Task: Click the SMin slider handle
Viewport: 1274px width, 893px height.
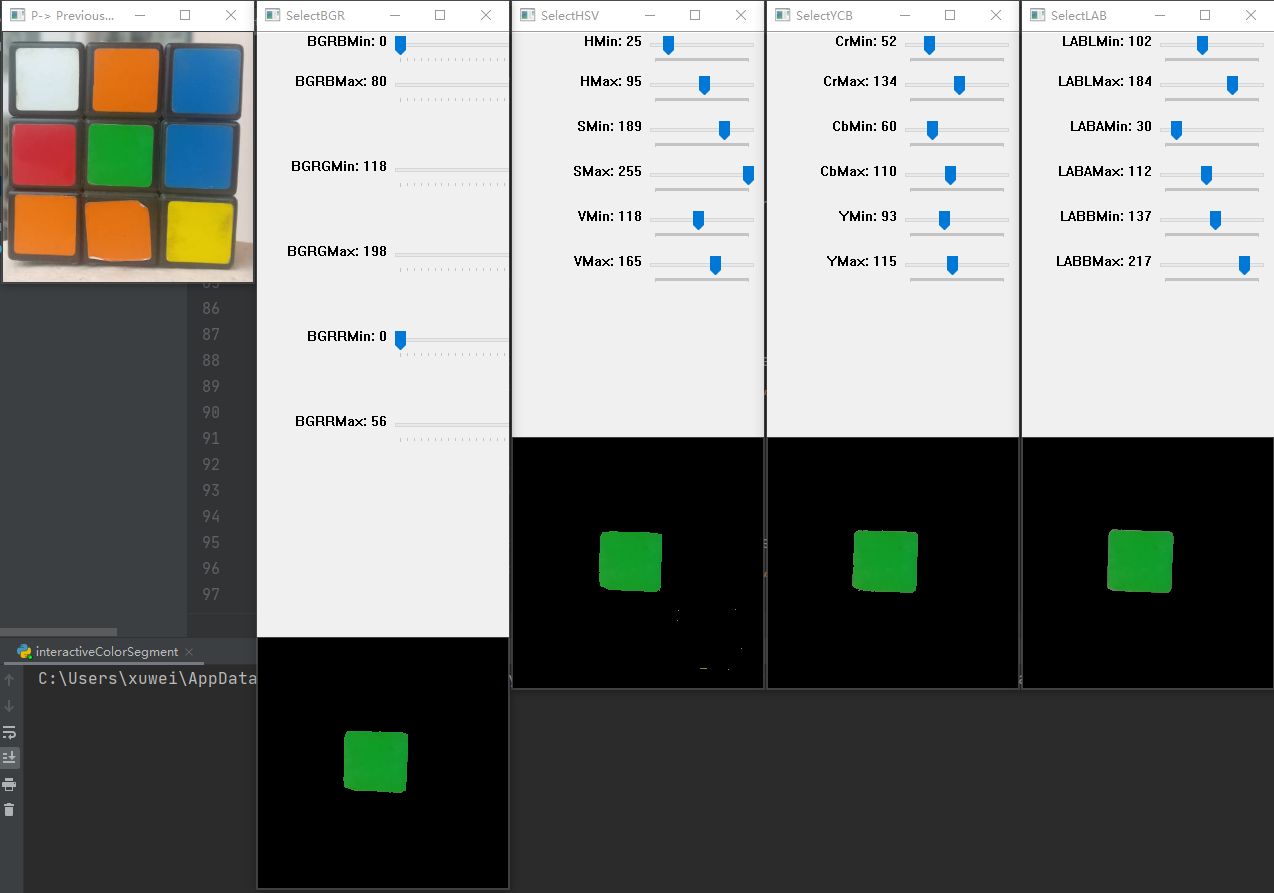Action: pyautogui.click(x=724, y=130)
